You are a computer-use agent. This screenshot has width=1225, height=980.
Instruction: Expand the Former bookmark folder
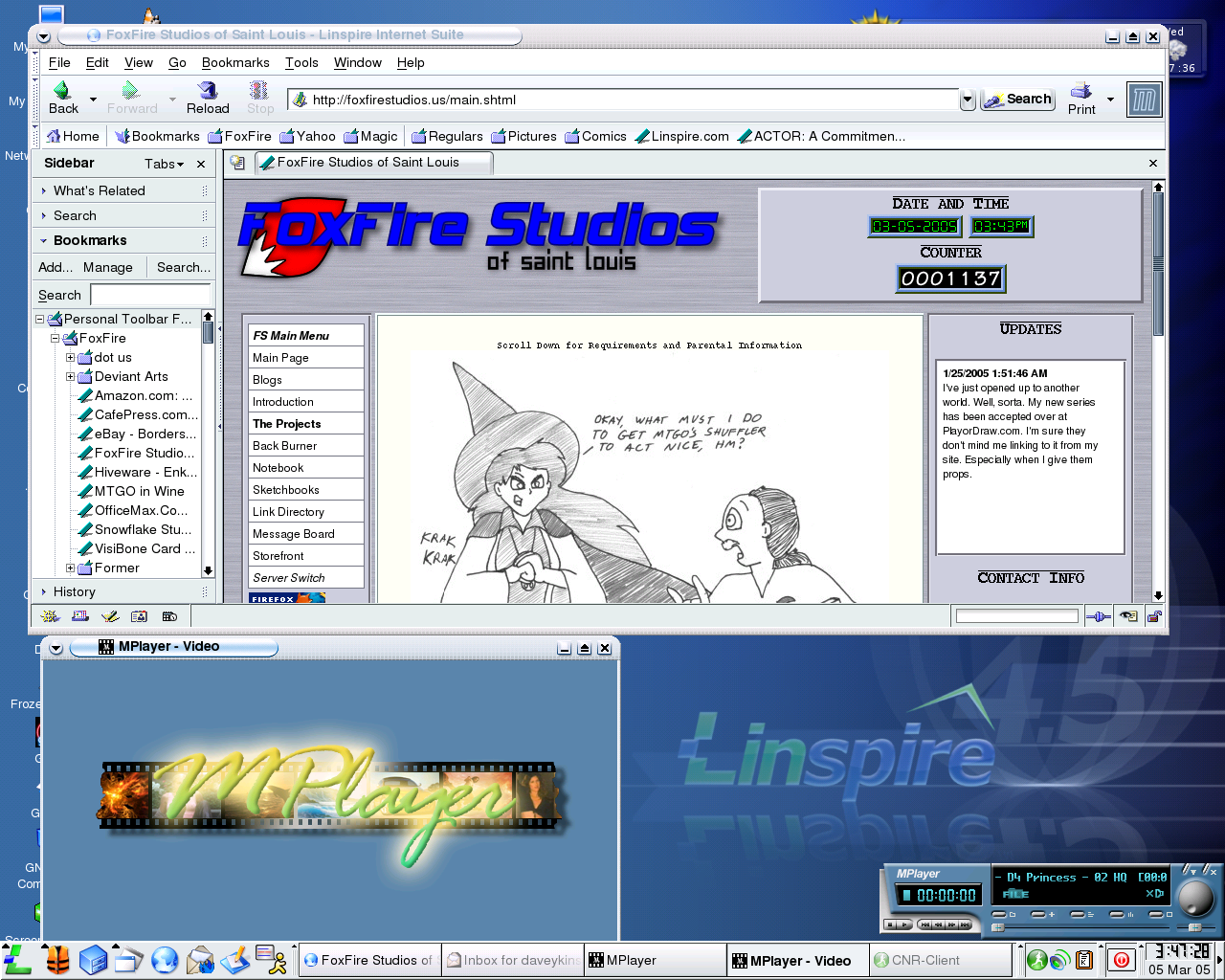click(70, 568)
